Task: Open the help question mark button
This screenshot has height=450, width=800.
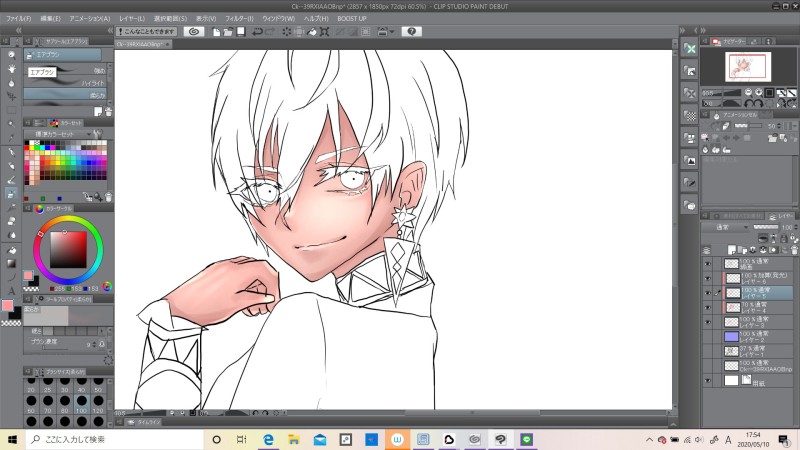Action: click(x=412, y=32)
